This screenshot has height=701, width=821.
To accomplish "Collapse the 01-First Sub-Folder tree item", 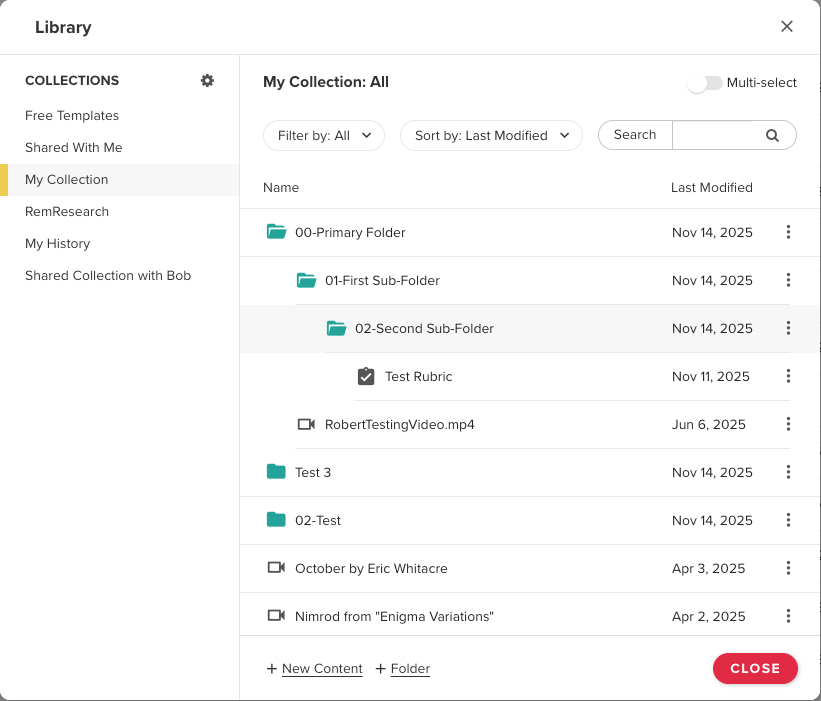I will pyautogui.click(x=306, y=280).
